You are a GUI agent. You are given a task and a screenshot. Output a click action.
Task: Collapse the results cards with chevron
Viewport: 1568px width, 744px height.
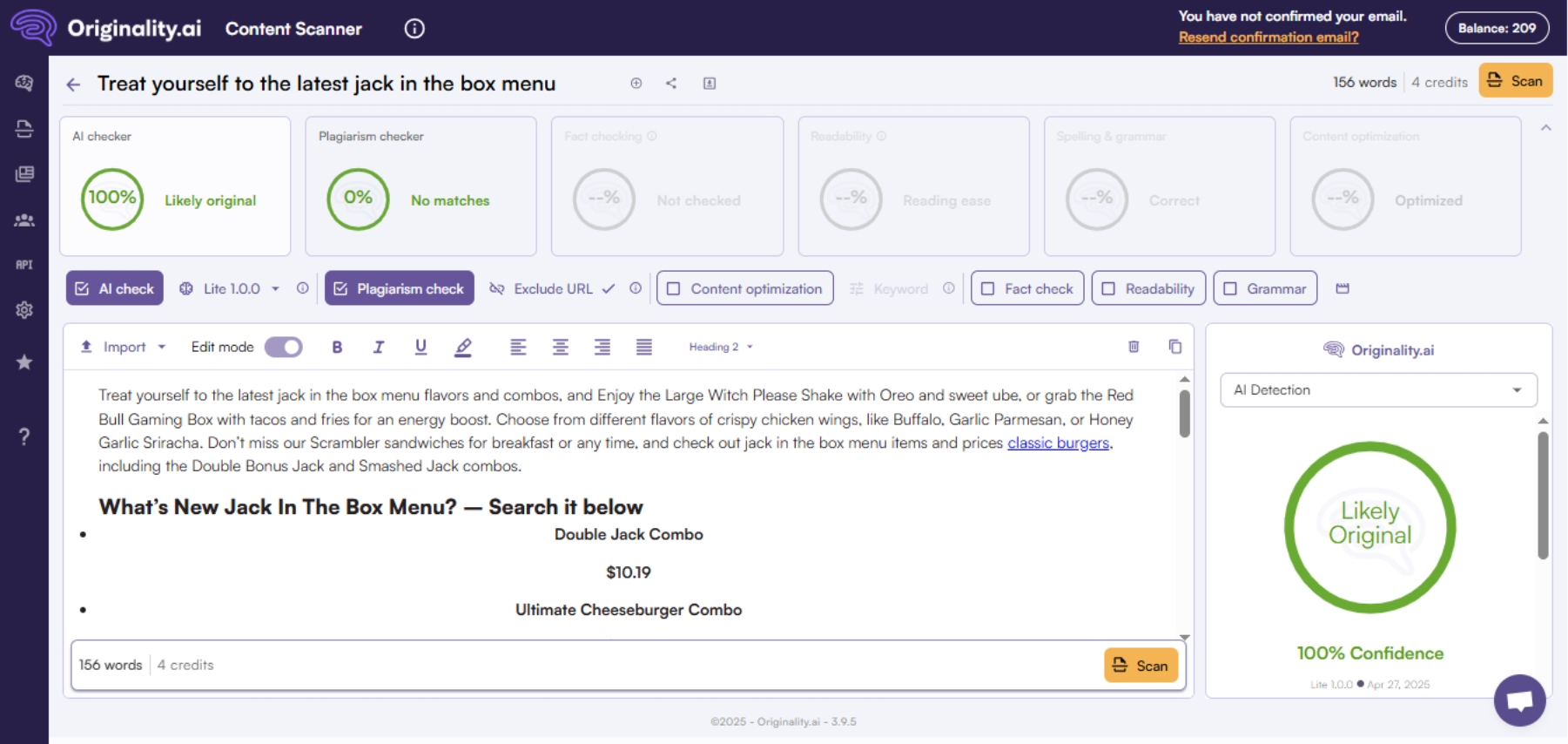[x=1546, y=128]
